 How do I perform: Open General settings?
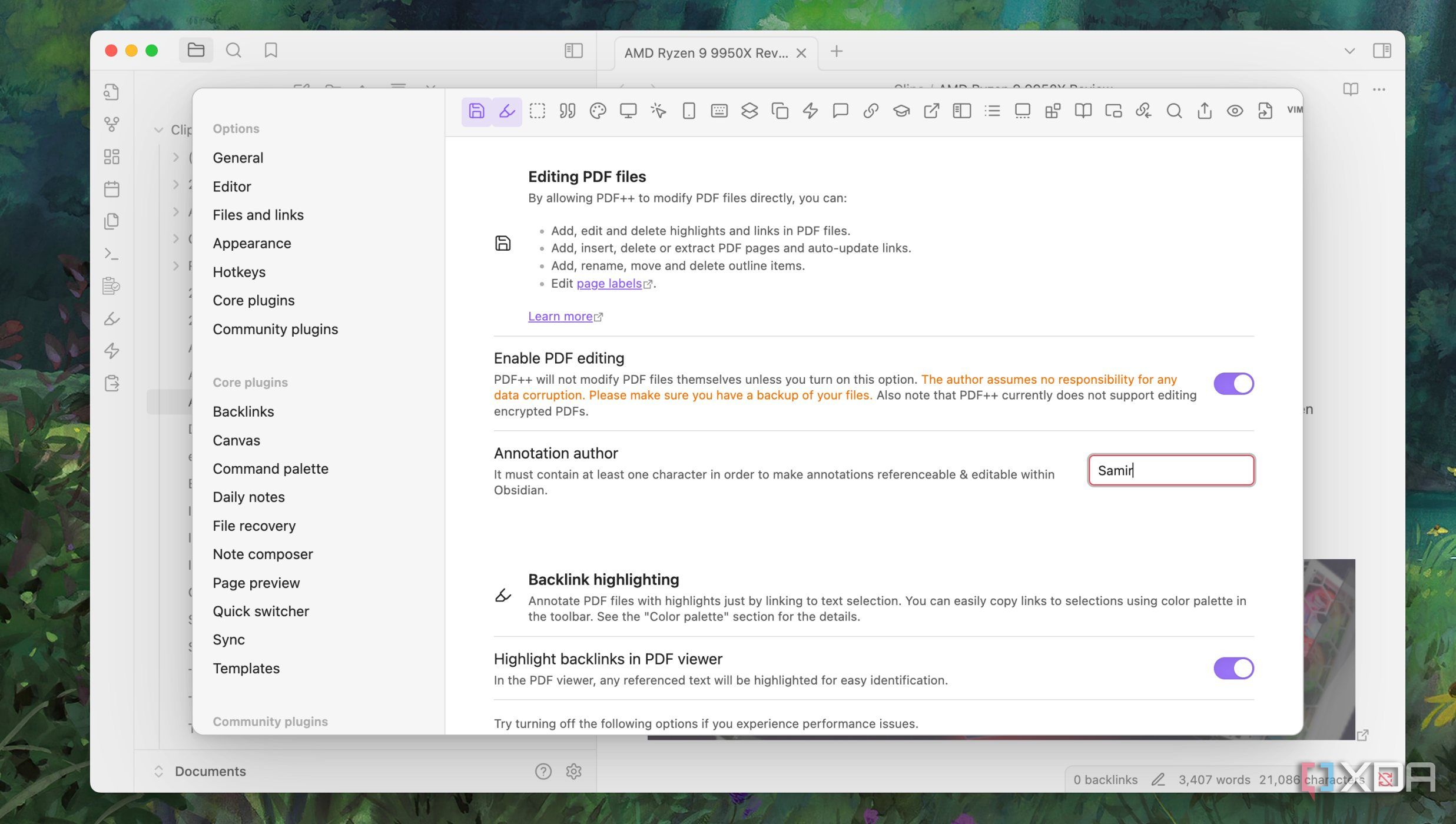(x=238, y=158)
